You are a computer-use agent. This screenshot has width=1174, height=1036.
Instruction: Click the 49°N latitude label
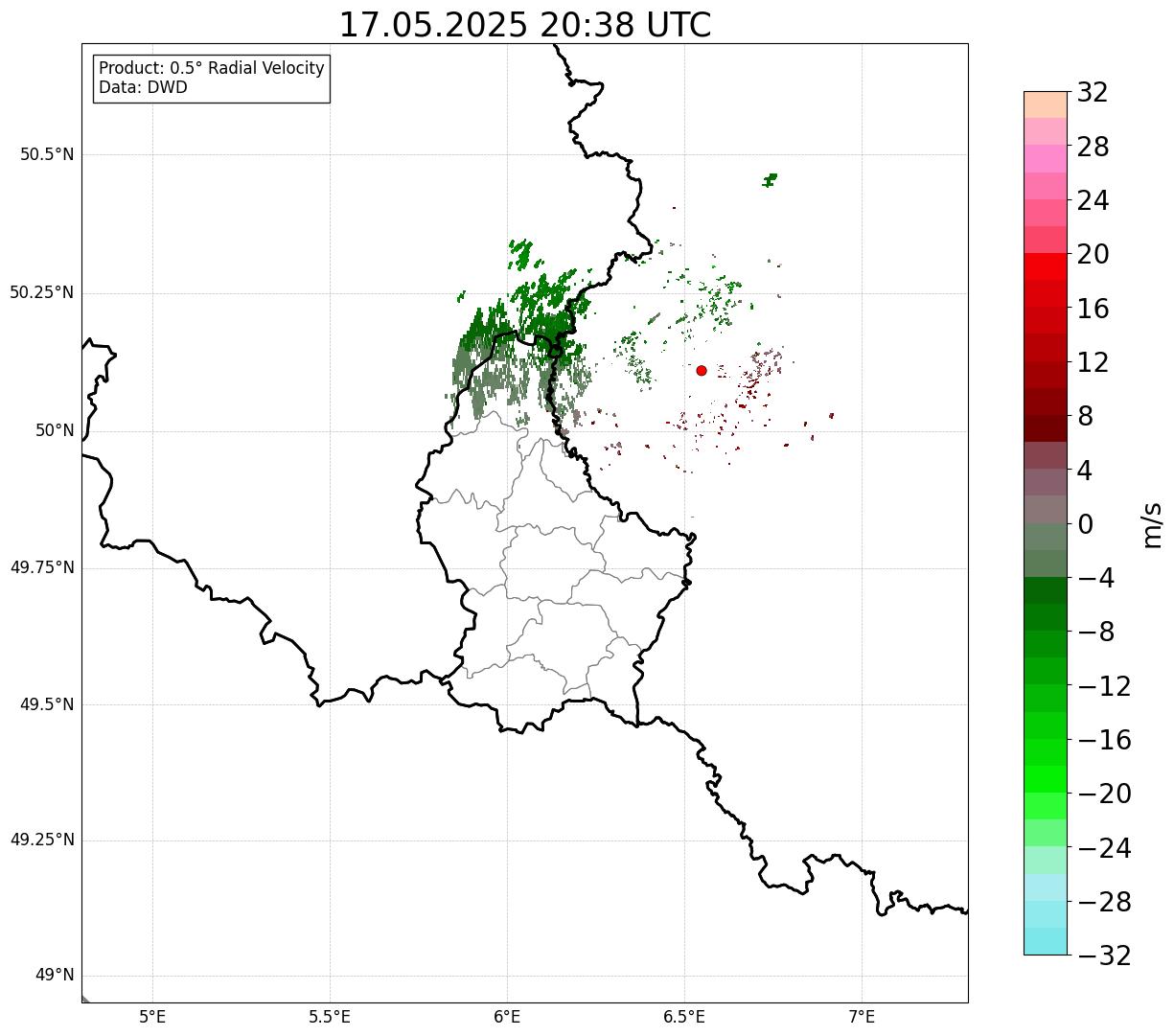coord(55,976)
